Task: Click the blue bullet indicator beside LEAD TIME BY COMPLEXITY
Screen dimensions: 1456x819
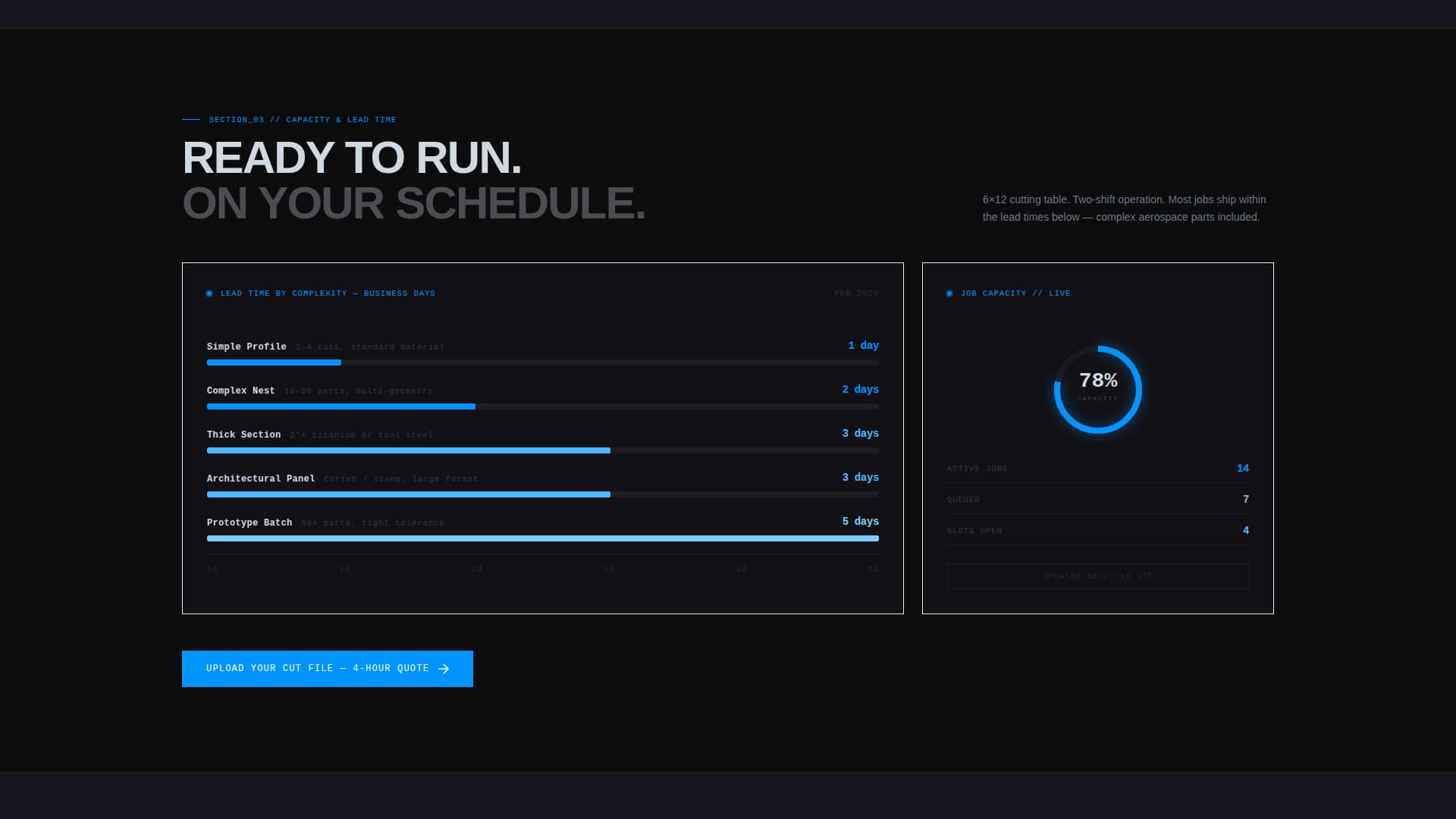Action: pyautogui.click(x=210, y=293)
